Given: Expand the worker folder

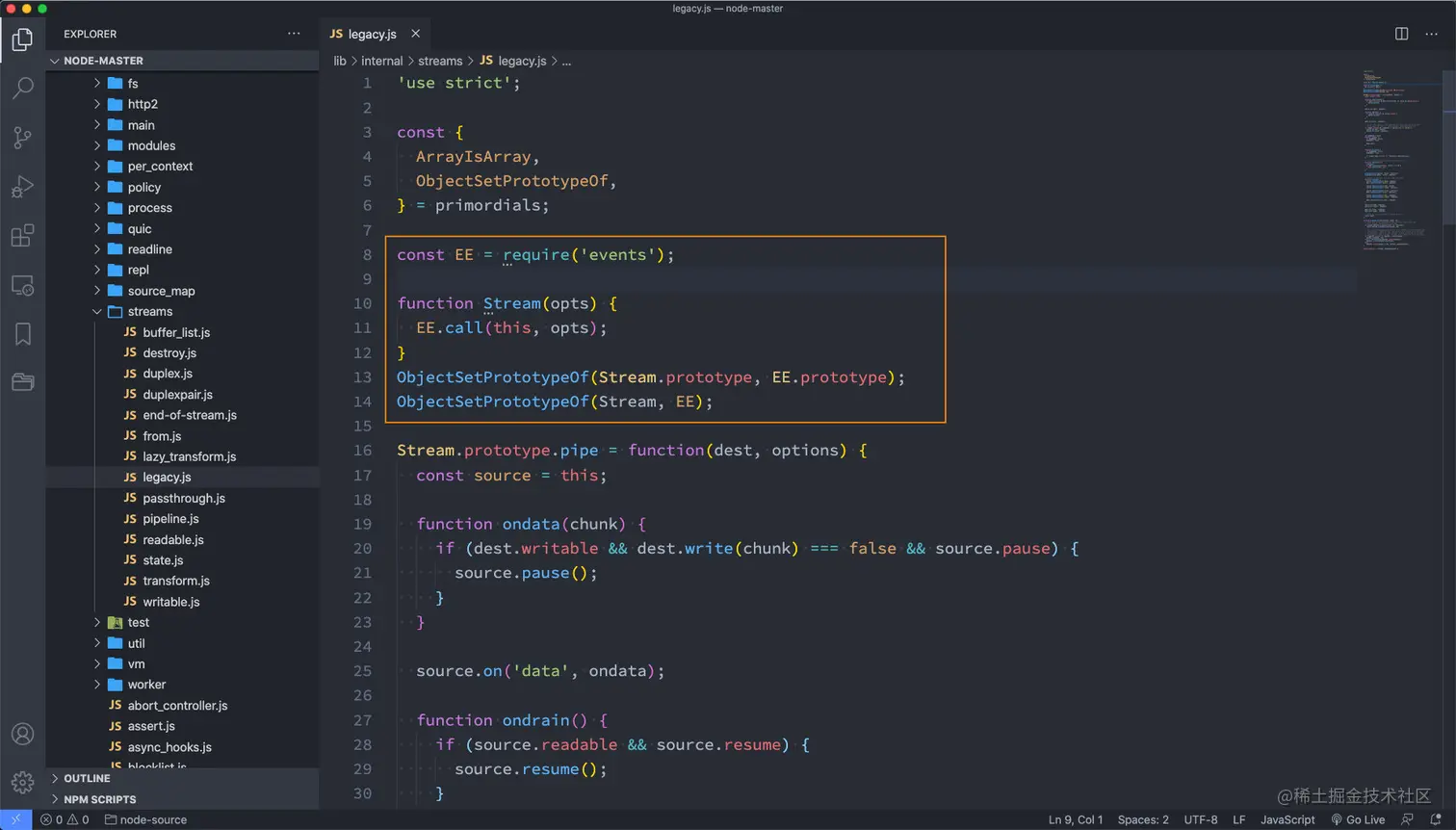Looking at the screenshot, I should [x=183, y=685].
